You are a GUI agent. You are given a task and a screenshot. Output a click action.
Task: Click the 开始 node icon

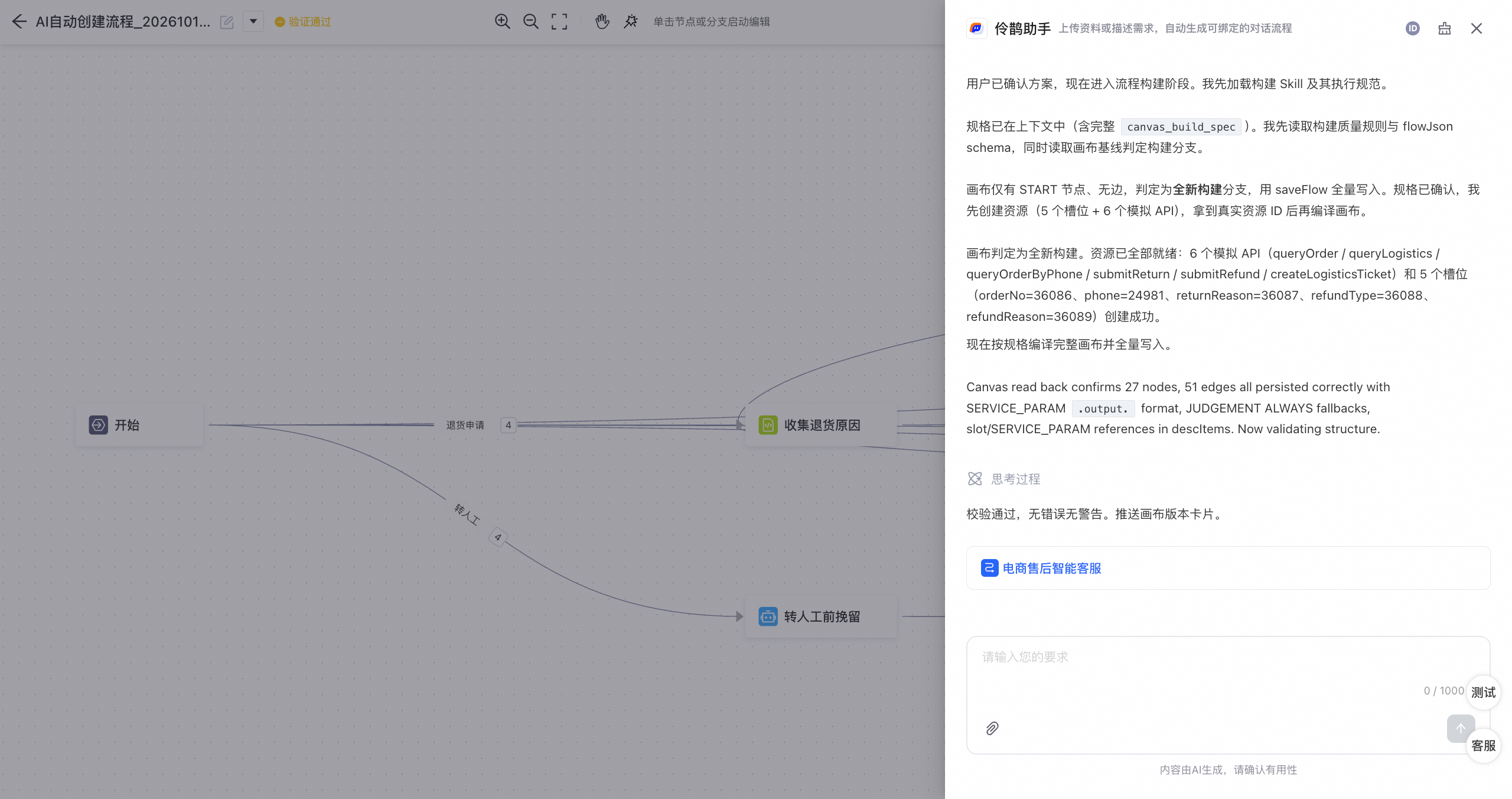tap(98, 425)
